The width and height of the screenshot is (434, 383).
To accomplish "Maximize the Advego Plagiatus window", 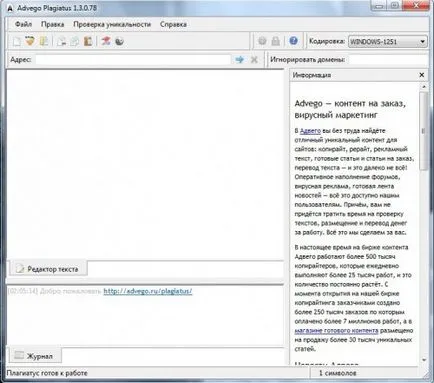I will (x=394, y=5).
